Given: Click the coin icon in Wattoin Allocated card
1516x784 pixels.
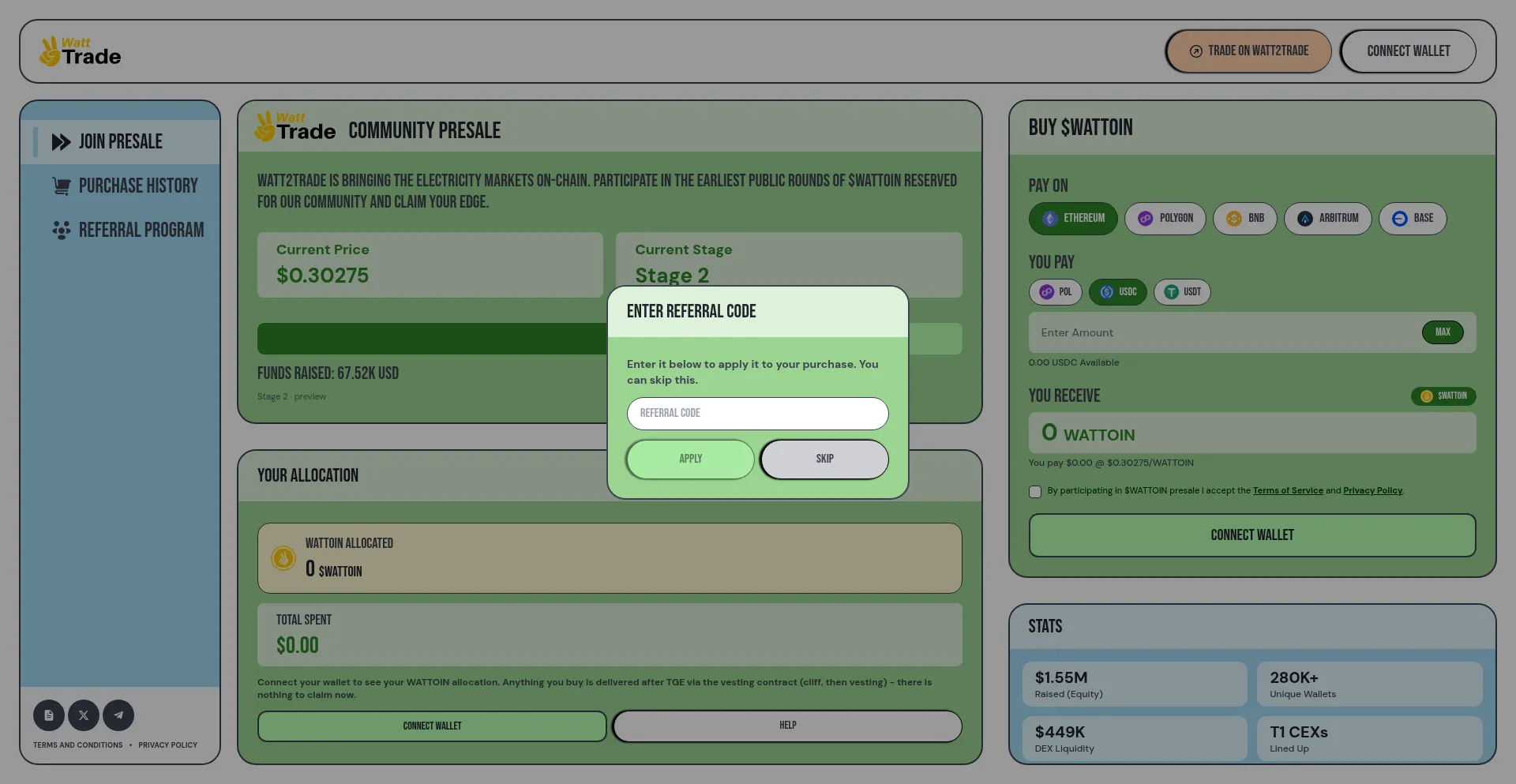Looking at the screenshot, I should pos(283,558).
